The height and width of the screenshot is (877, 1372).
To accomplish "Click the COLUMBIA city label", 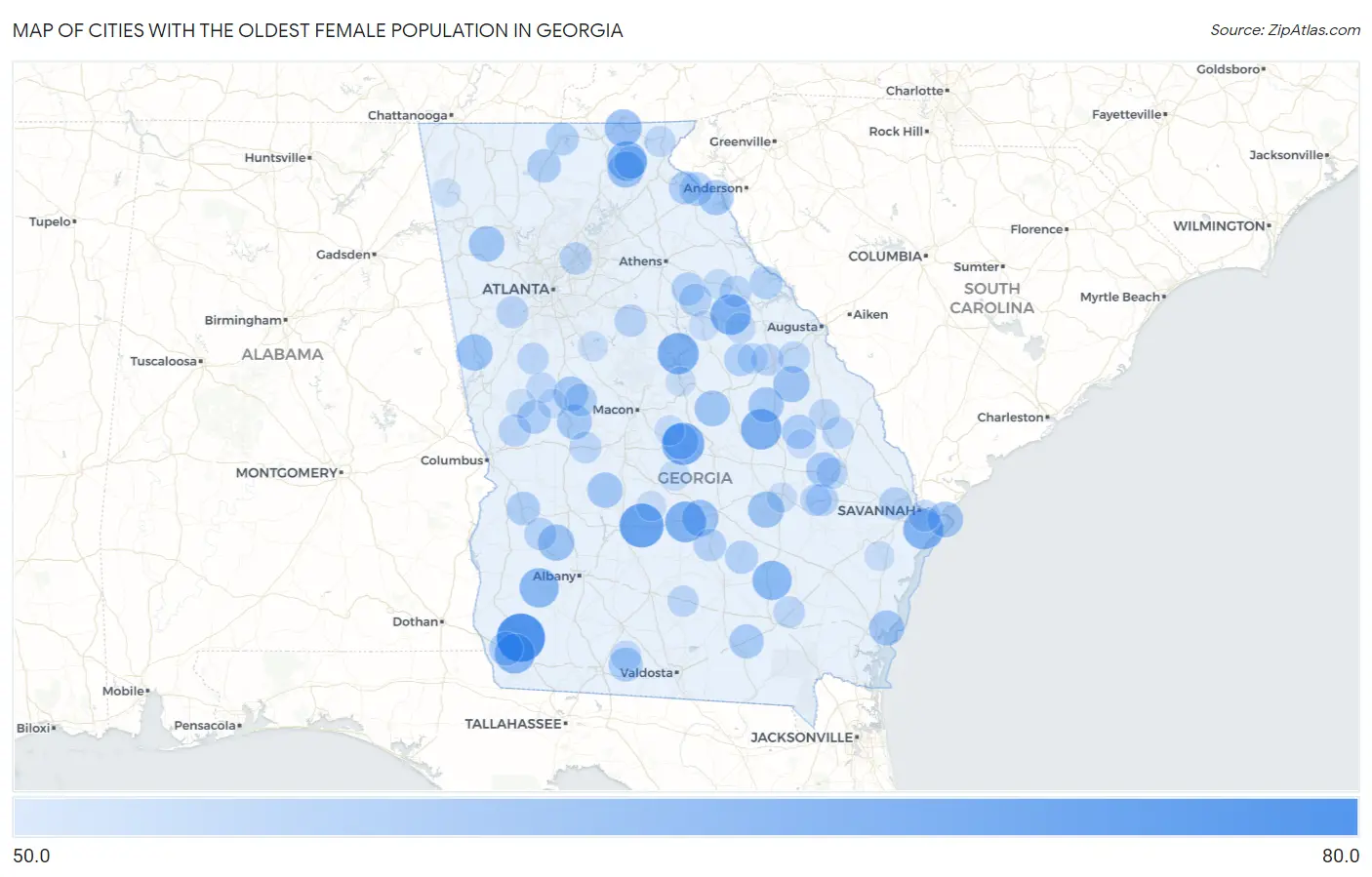I will click(885, 256).
